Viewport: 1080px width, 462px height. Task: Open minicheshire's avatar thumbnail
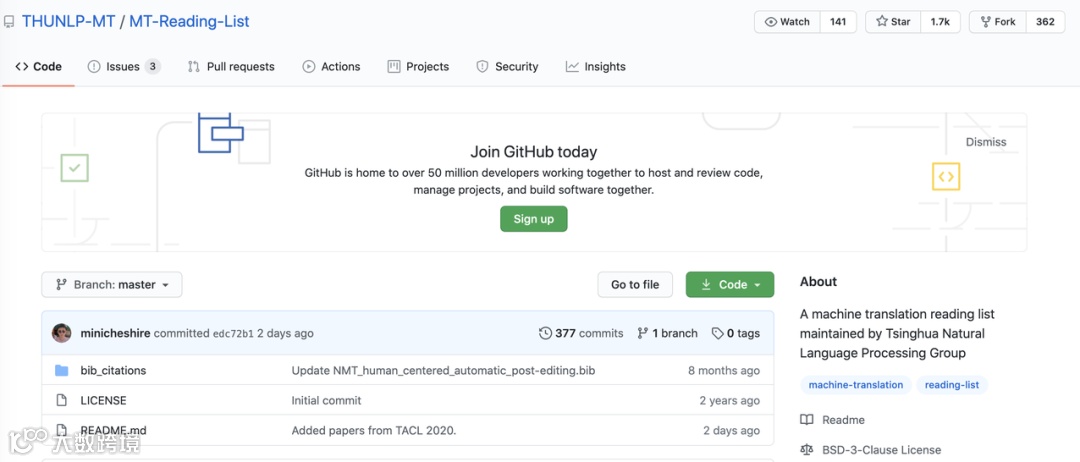coord(62,333)
